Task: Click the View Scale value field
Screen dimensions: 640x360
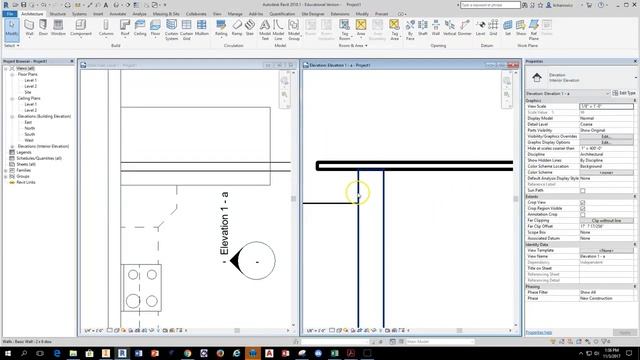Action: [606, 106]
